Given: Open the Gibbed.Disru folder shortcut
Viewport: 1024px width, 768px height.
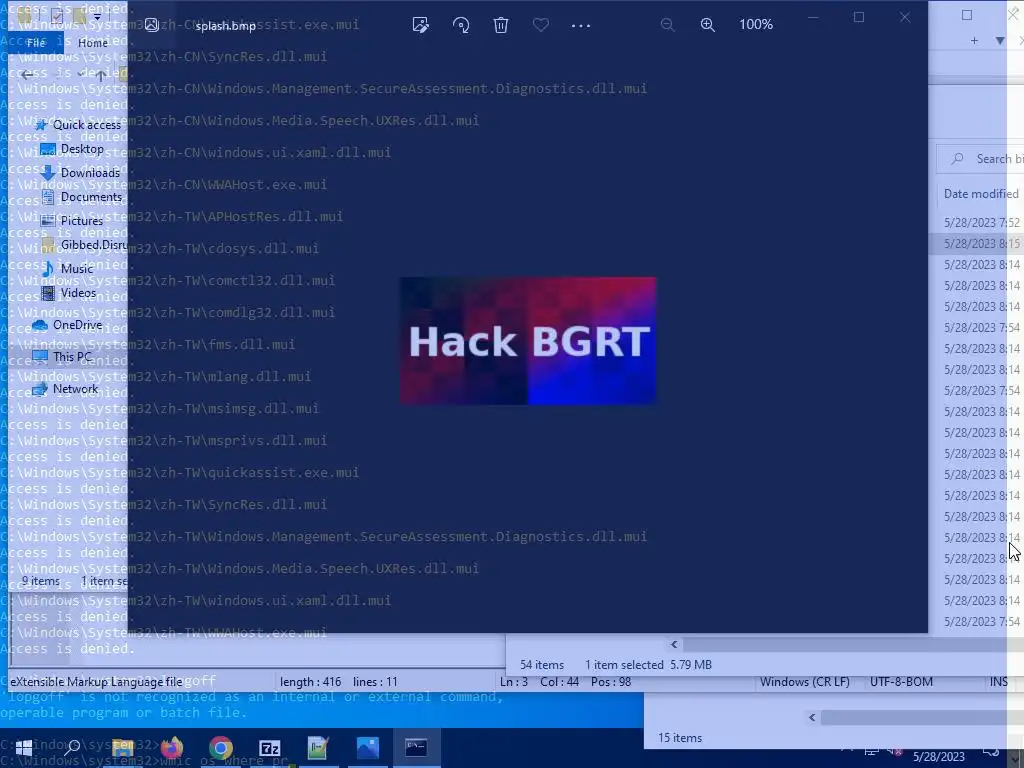Looking at the screenshot, I should tap(84, 245).
